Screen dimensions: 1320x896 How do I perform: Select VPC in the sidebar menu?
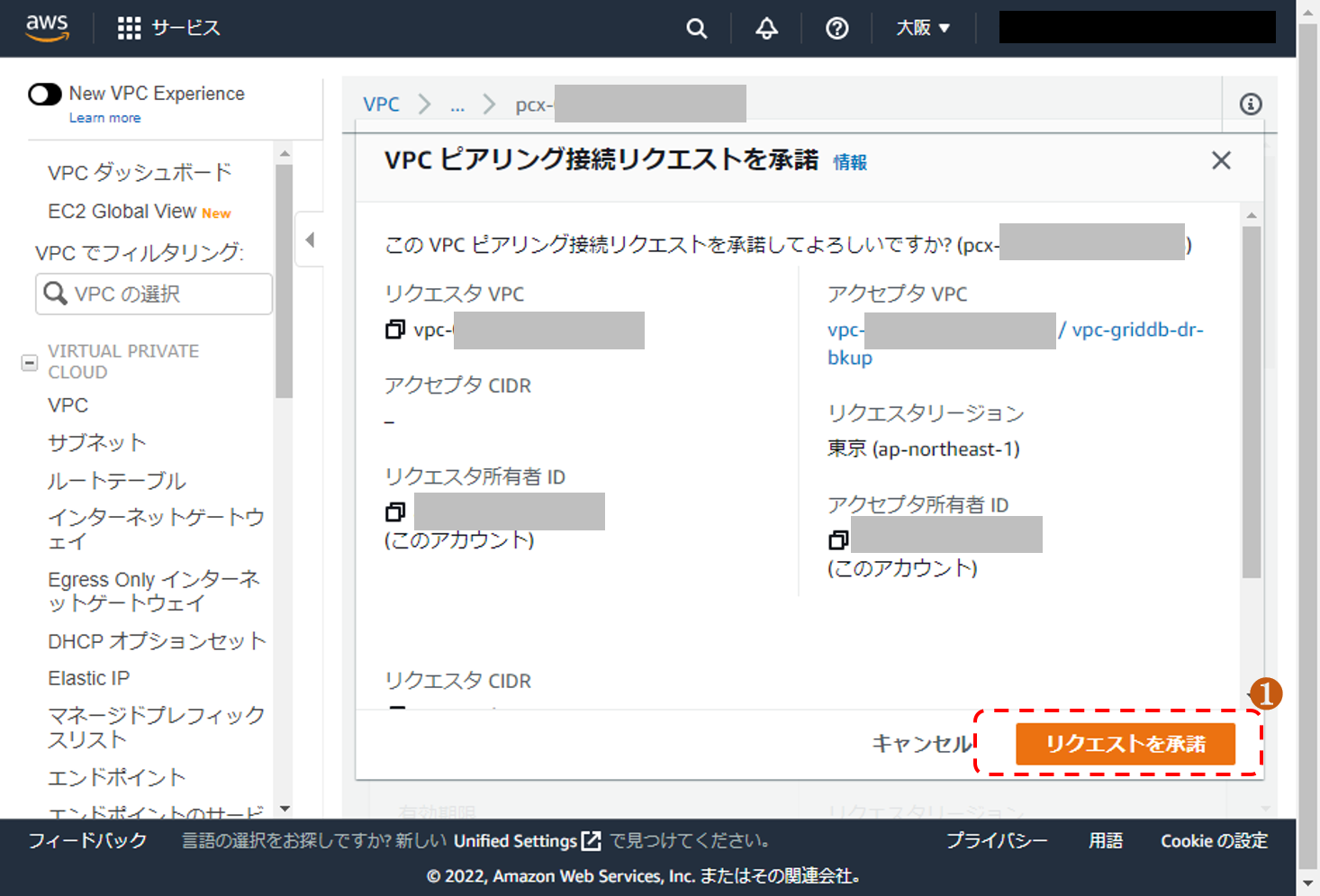click(x=68, y=405)
